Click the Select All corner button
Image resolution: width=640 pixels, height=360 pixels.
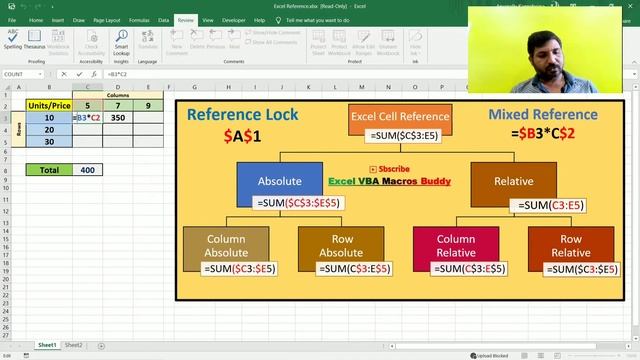coord(7,87)
